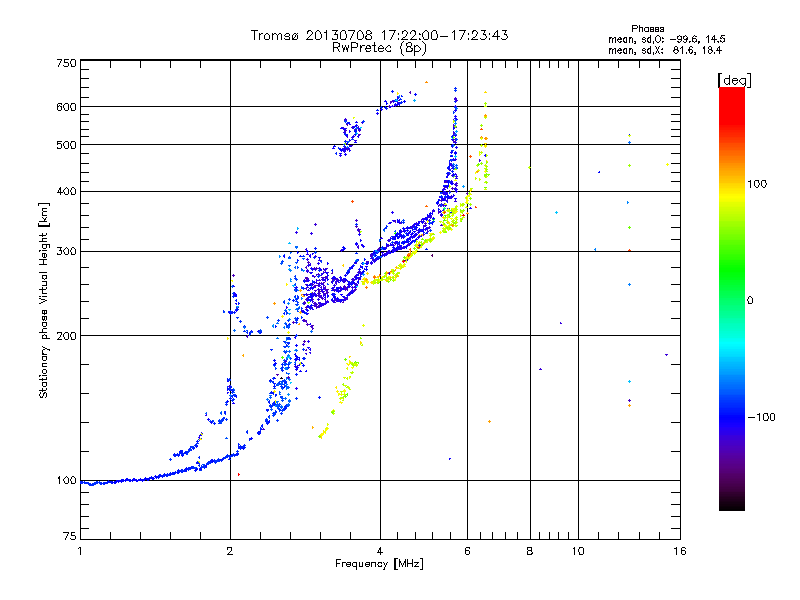Click the colorbar tick label '-100'
The width and height of the screenshot is (800, 600).
(762, 417)
